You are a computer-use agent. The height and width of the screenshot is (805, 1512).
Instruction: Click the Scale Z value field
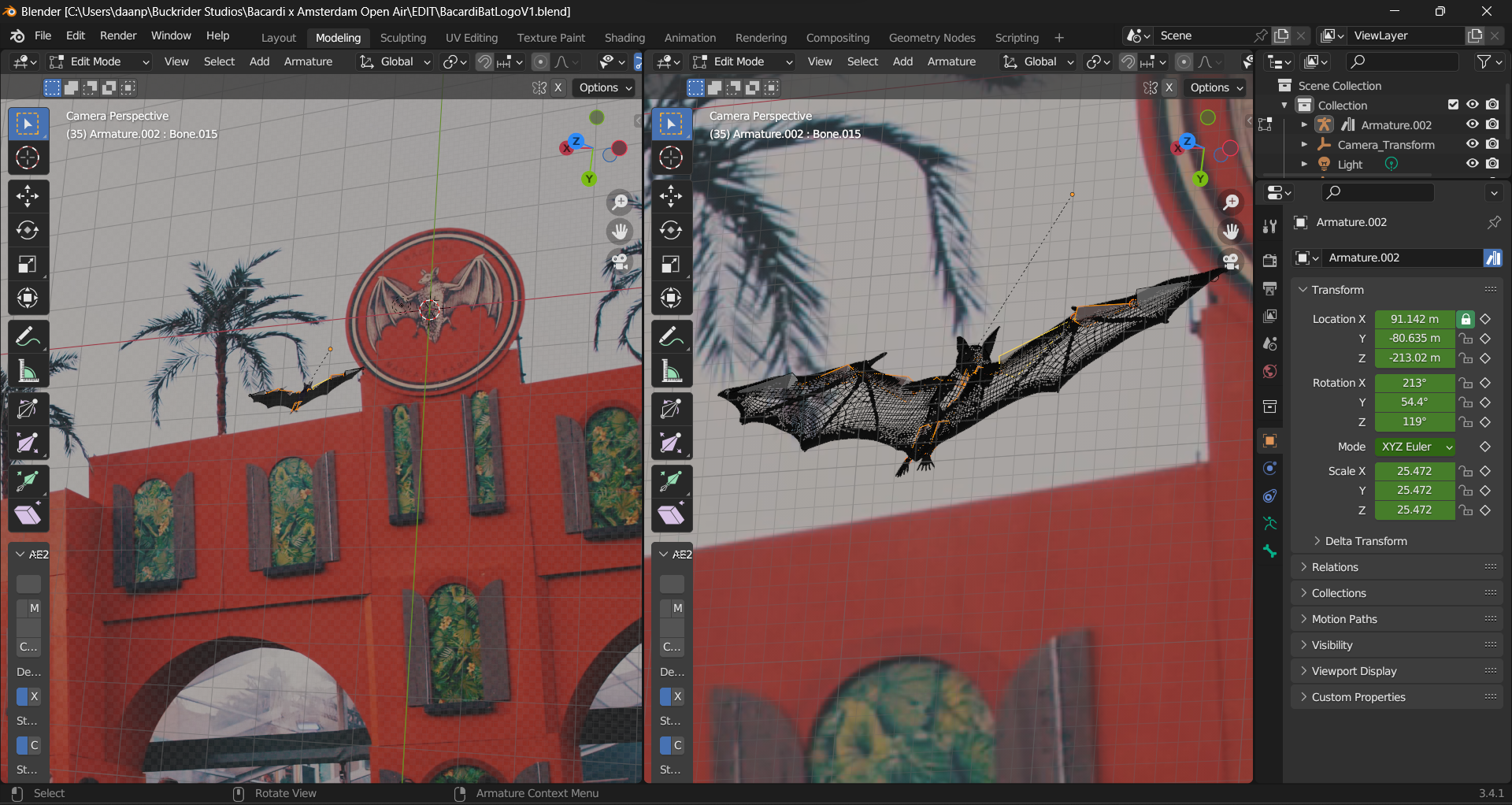[x=1414, y=510]
